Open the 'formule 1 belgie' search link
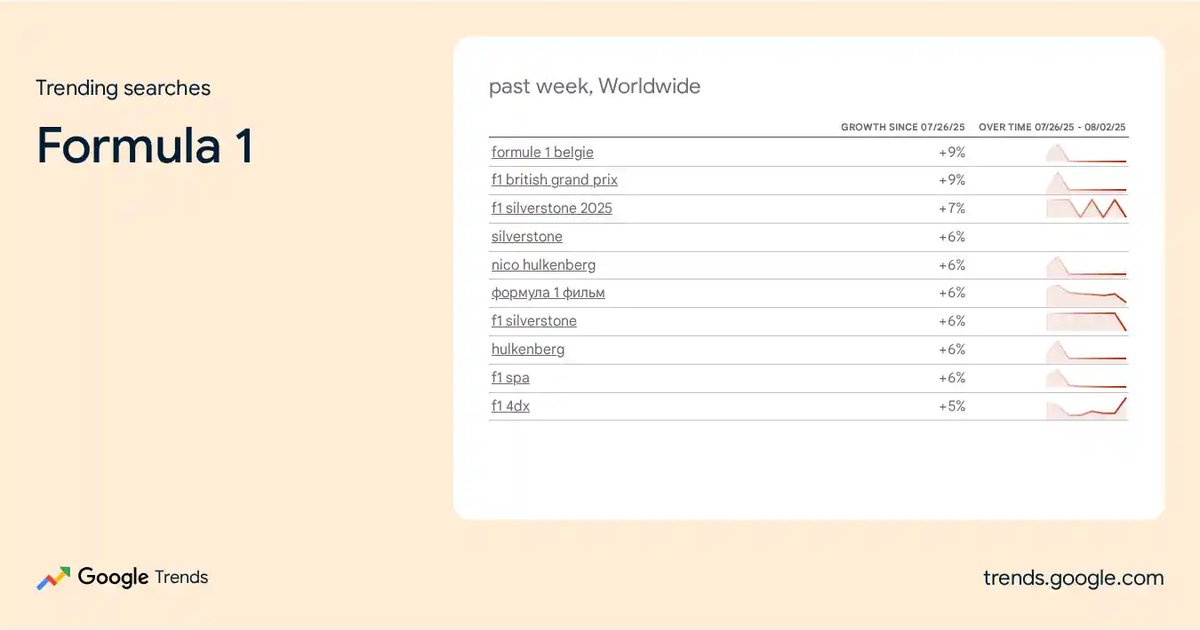Viewport: 1200px width, 630px height. coord(543,152)
